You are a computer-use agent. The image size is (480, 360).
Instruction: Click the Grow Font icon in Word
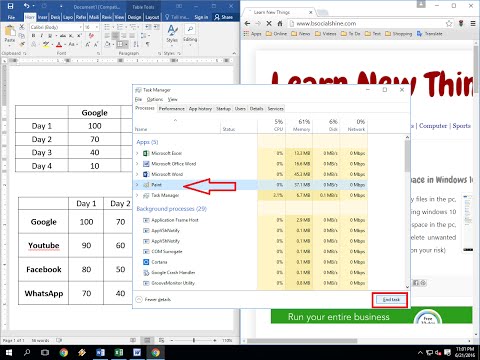point(87,44)
